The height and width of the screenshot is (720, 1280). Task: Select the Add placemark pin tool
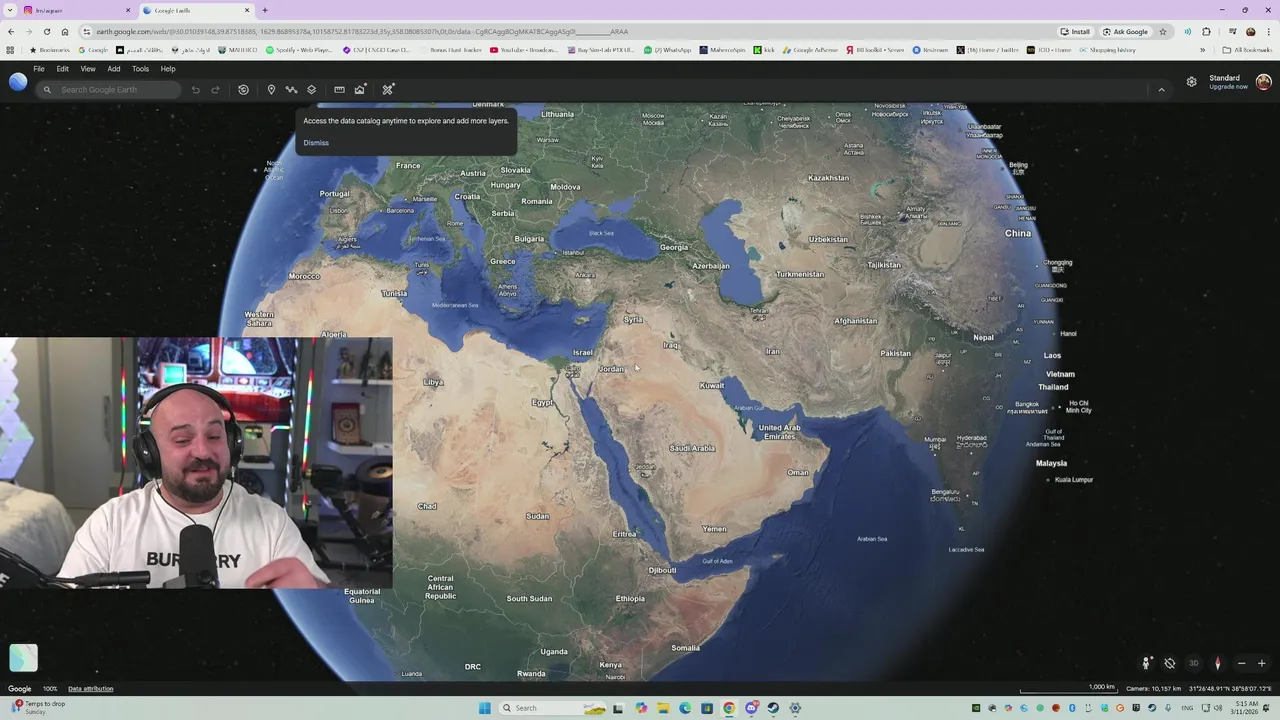pos(271,90)
